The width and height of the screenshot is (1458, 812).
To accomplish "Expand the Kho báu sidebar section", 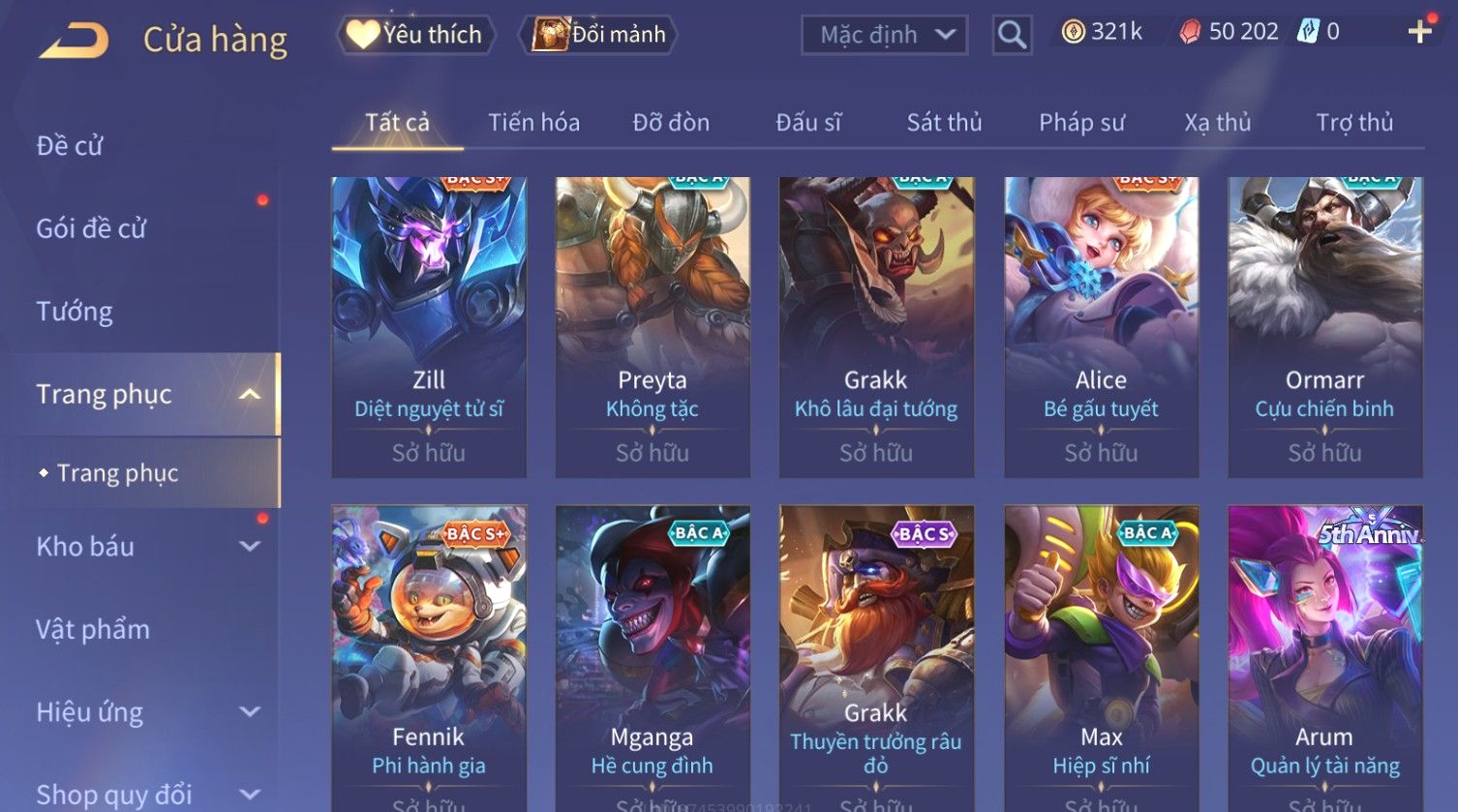I will tap(250, 546).
